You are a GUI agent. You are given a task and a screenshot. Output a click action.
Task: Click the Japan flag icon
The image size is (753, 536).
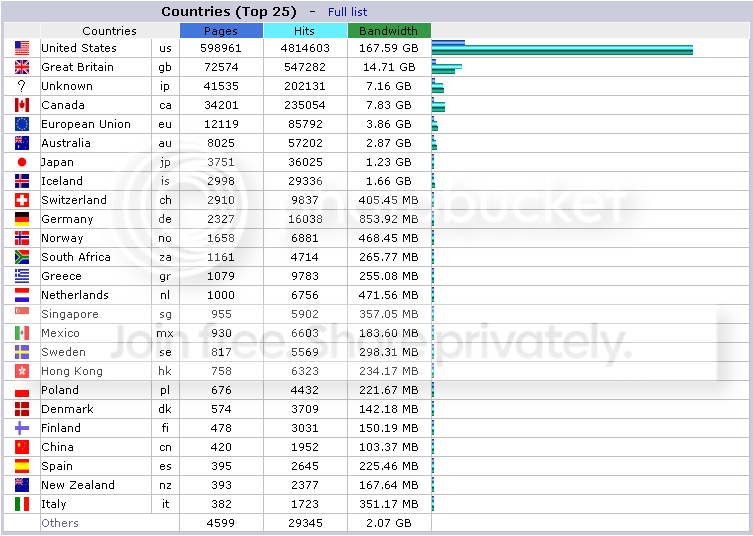pyautogui.click(x=22, y=162)
